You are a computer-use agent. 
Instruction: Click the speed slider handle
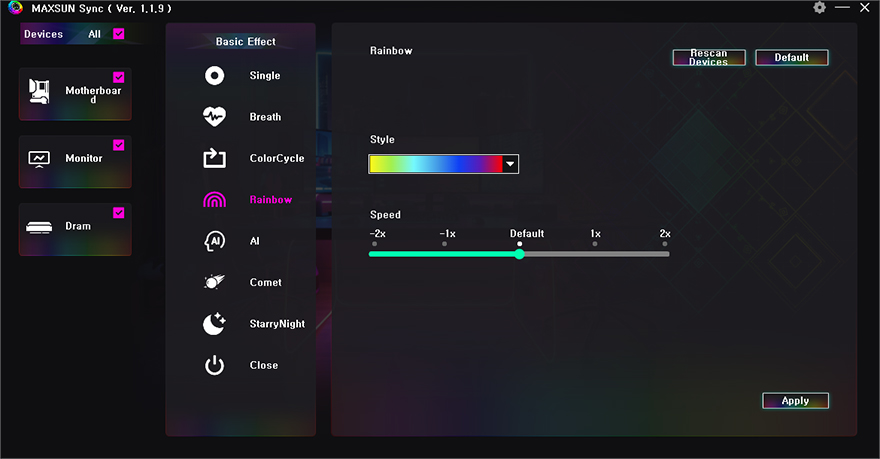coord(520,254)
